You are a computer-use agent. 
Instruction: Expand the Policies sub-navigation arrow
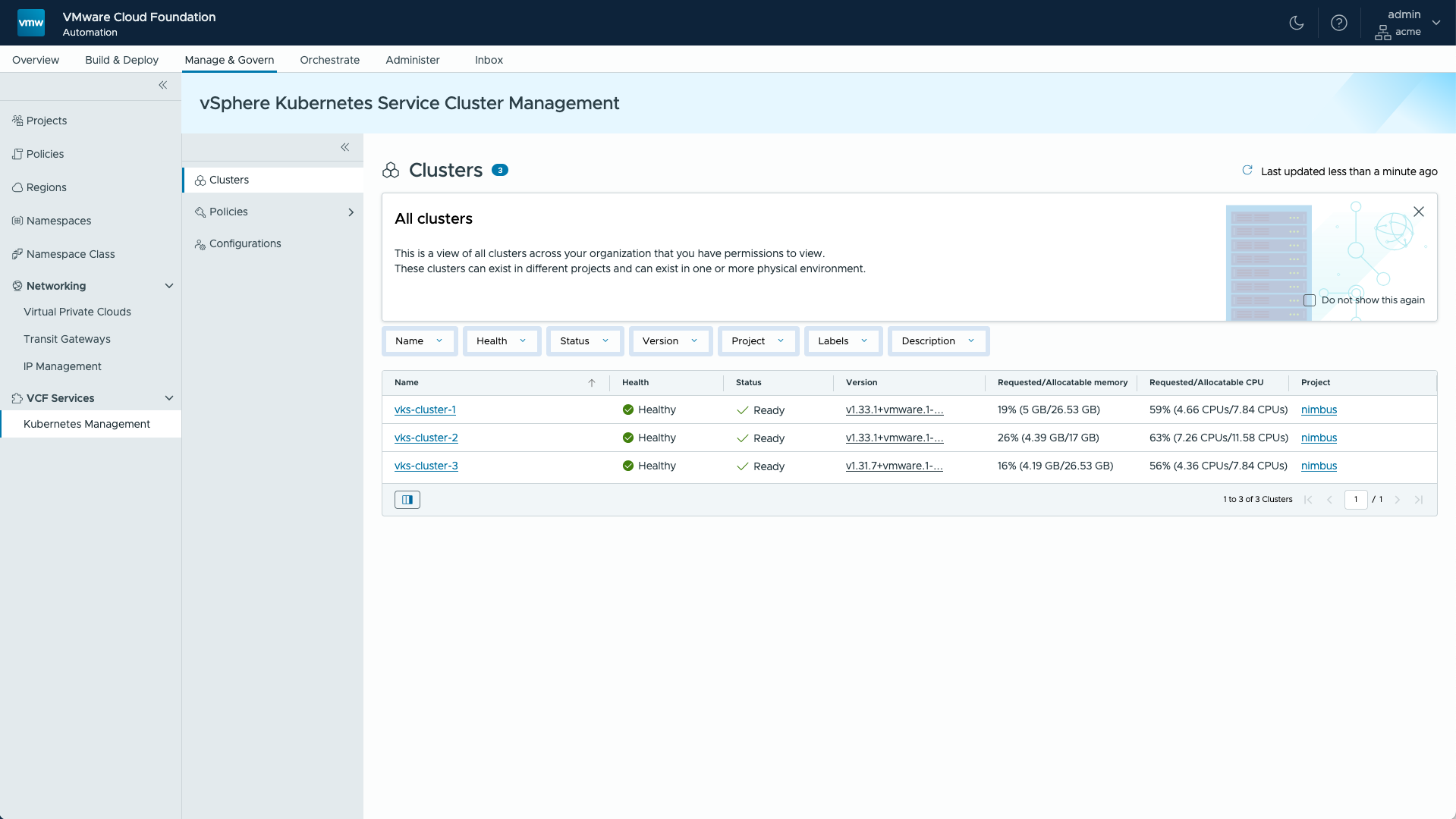pos(351,212)
